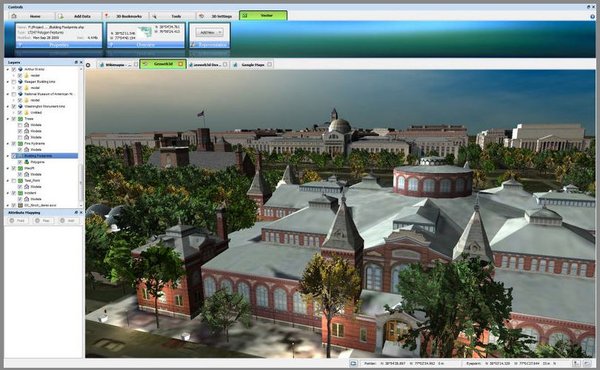Switch to the Geoweb3d Doc view tab
The image size is (600, 370).
tap(208, 65)
